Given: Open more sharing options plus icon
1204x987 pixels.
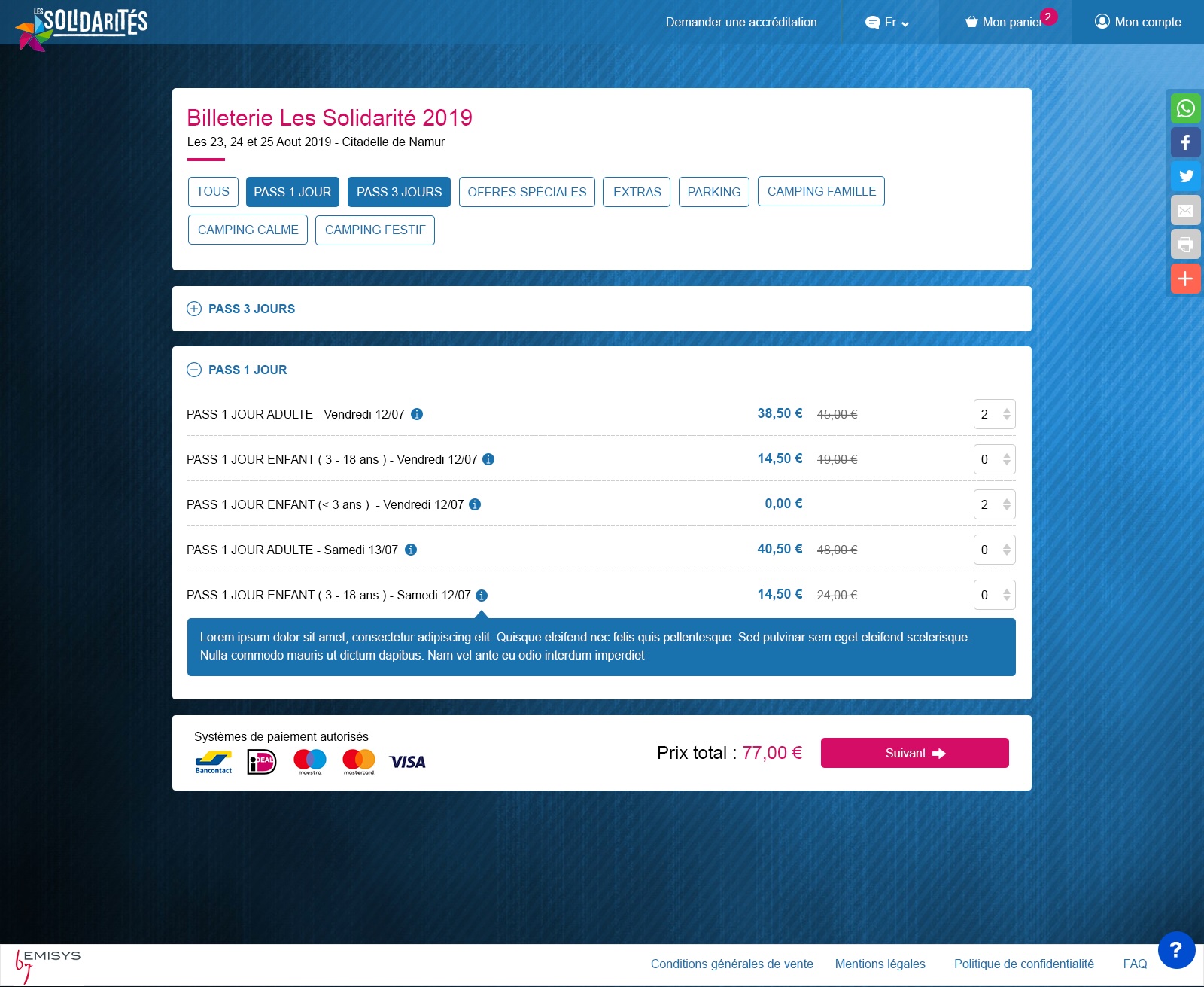Looking at the screenshot, I should click(x=1185, y=279).
